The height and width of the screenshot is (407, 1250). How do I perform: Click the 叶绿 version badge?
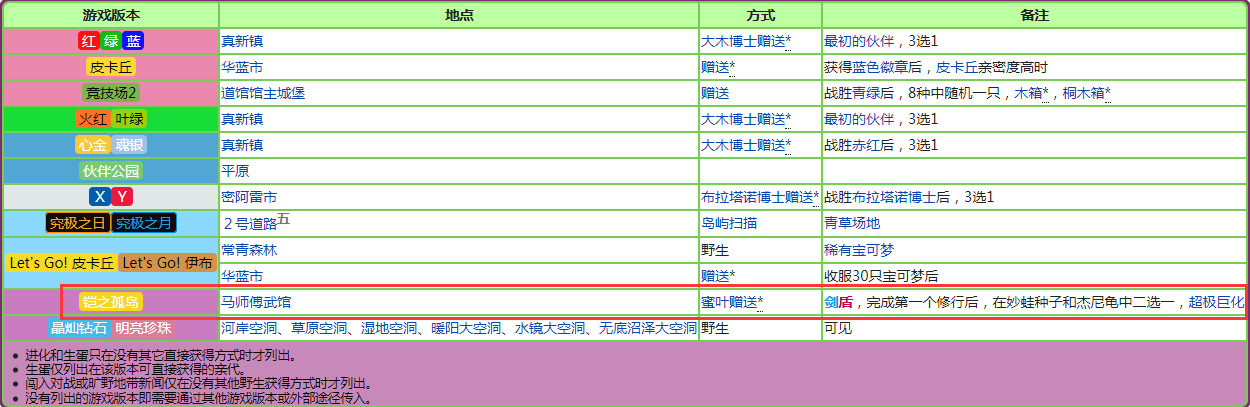[x=130, y=119]
